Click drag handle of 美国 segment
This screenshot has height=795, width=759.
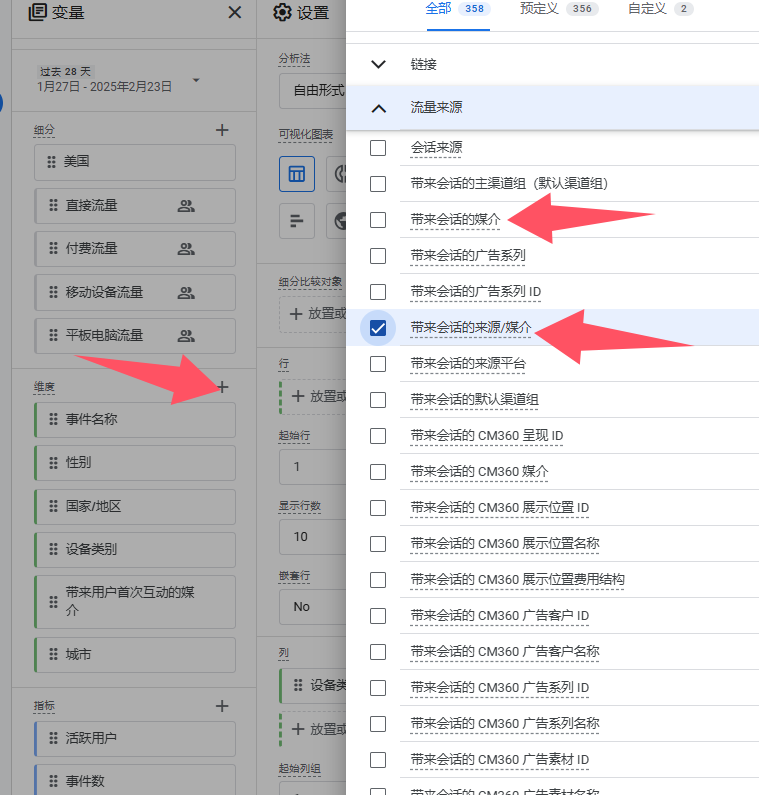pos(51,162)
